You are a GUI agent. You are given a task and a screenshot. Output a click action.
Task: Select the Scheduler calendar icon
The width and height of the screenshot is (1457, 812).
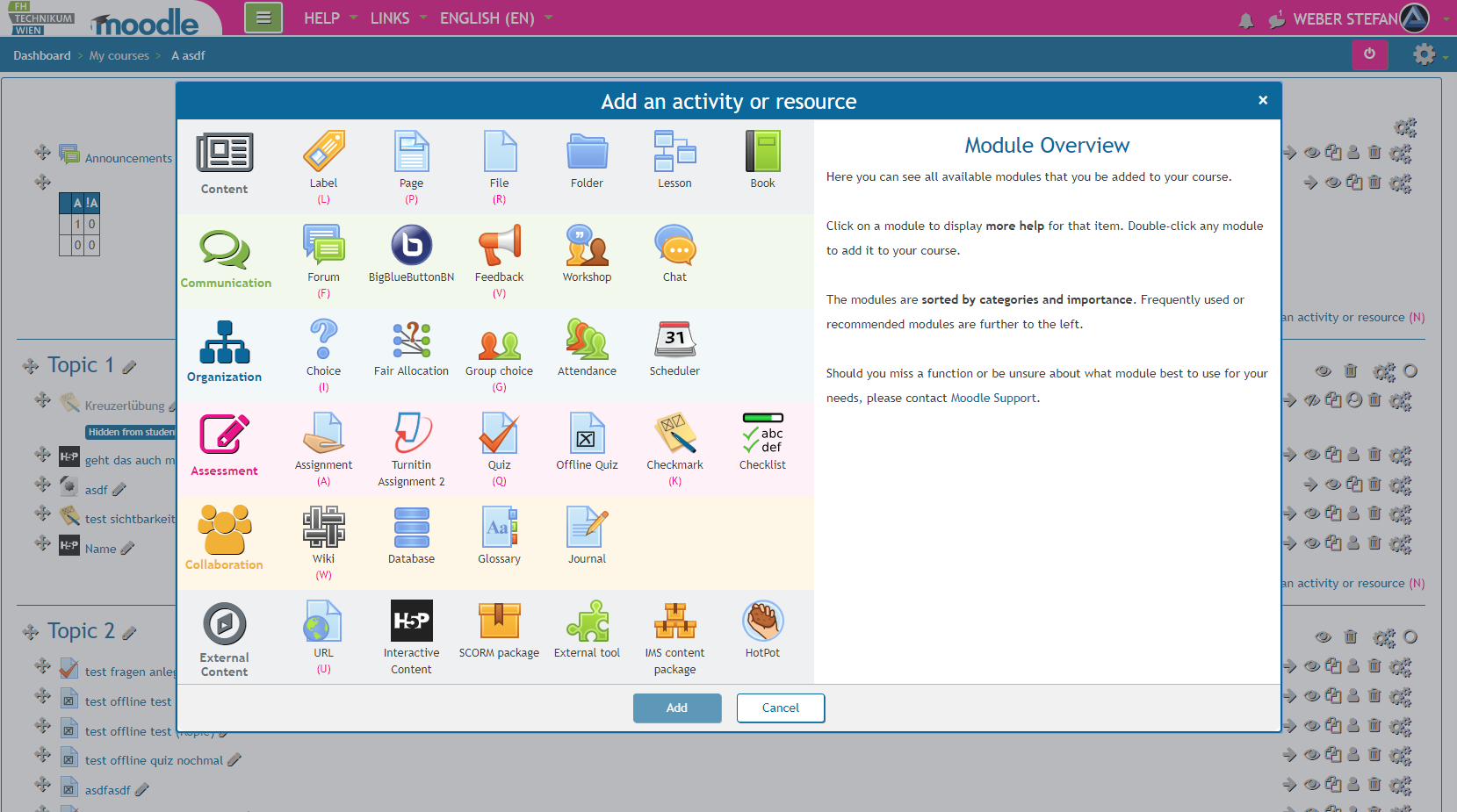[674, 339]
